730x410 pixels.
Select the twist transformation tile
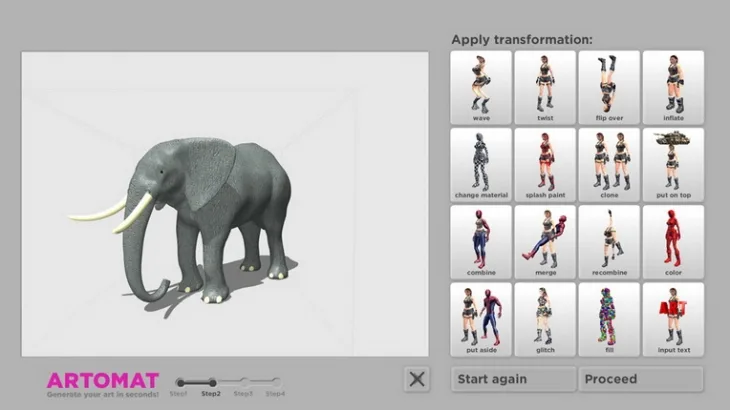[545, 87]
